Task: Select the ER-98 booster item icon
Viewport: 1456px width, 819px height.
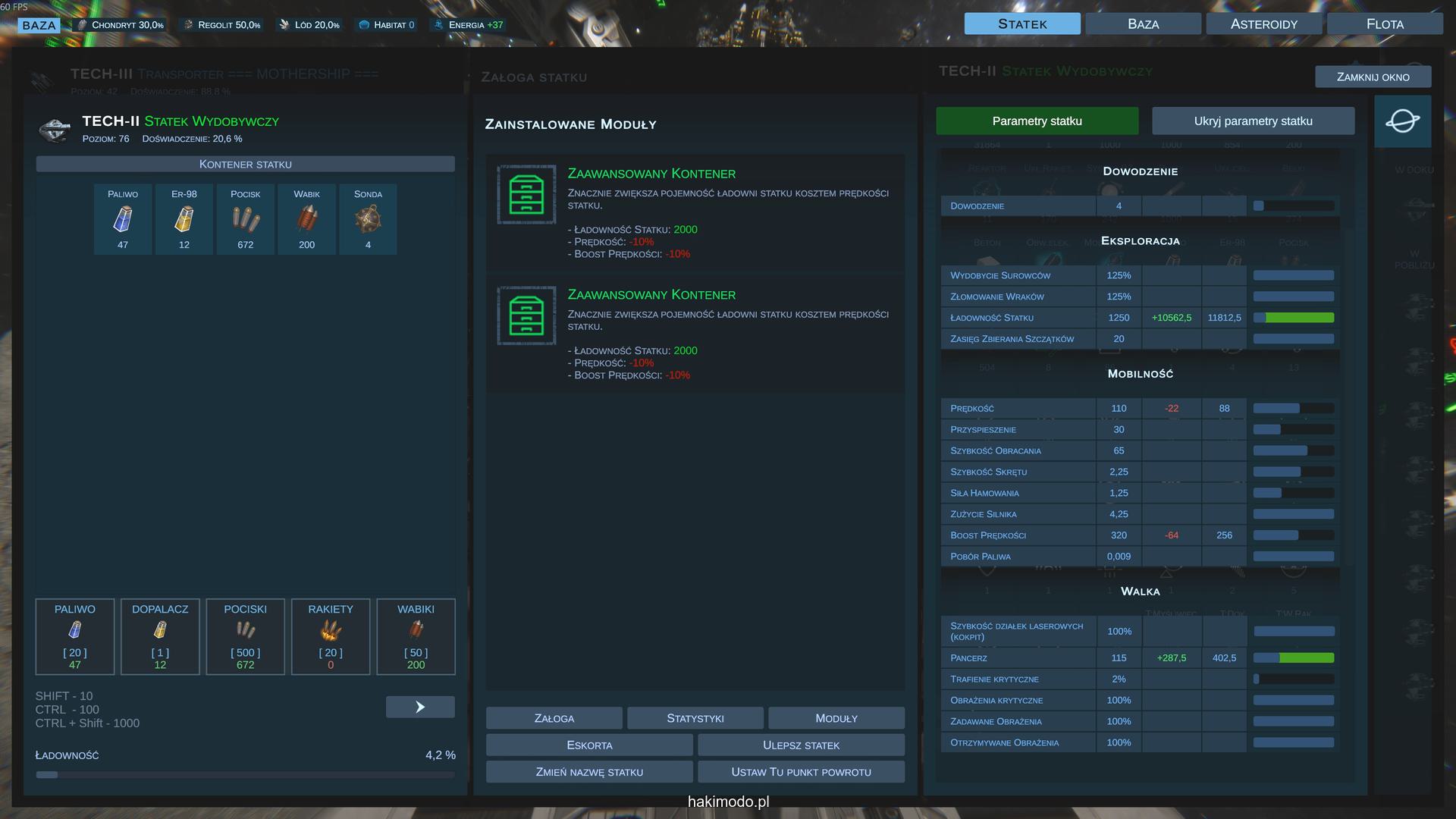Action: (x=184, y=219)
